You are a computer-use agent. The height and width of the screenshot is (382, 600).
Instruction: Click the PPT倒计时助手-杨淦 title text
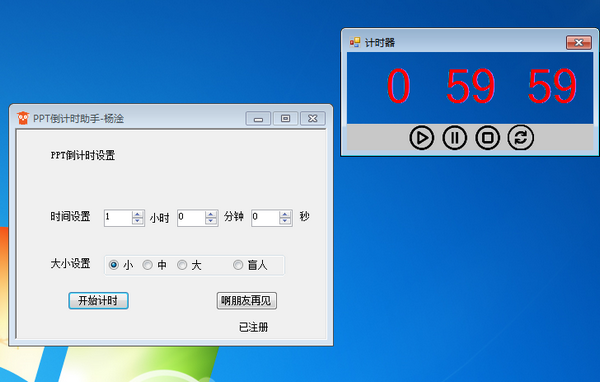coord(78,119)
